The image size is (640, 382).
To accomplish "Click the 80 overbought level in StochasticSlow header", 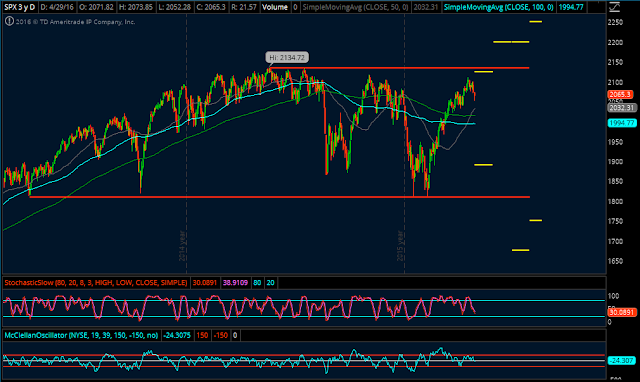I will point(257,282).
